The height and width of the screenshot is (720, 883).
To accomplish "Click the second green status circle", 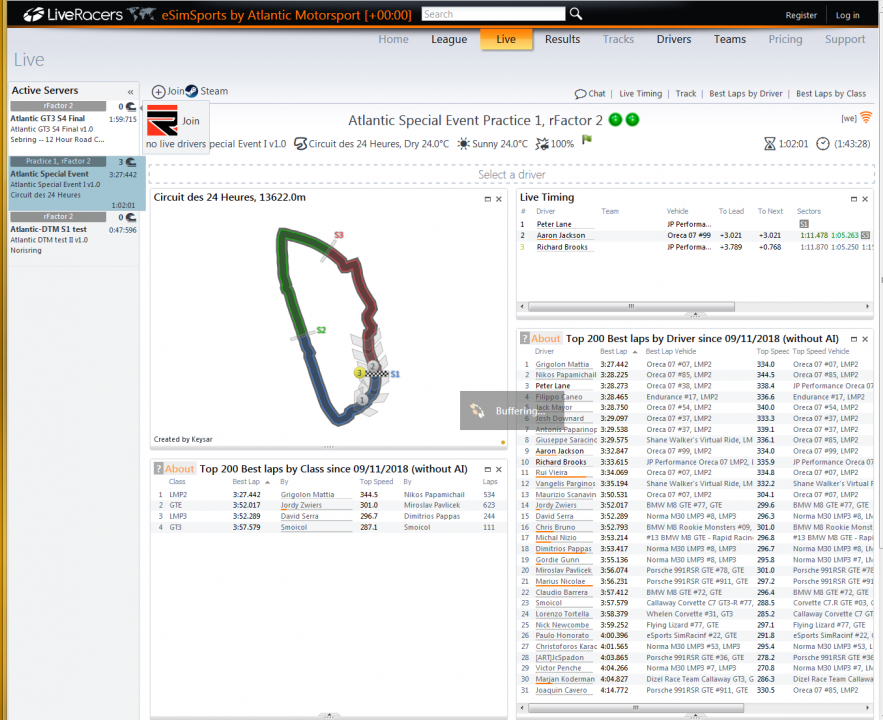I will tap(632, 119).
